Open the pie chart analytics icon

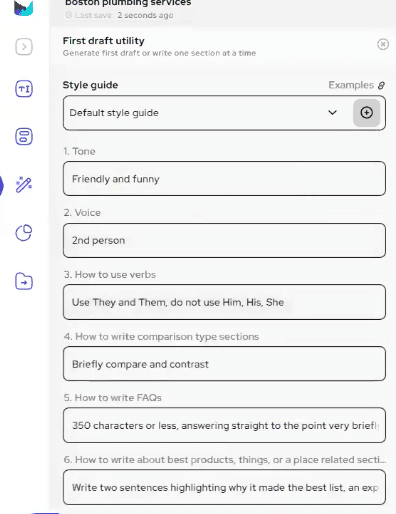(24, 233)
